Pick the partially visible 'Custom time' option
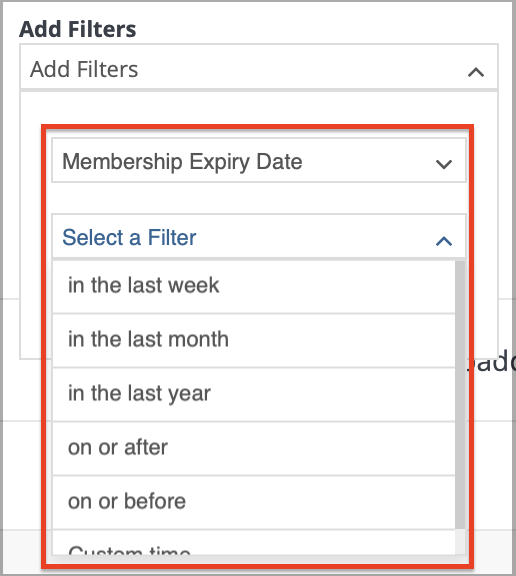 [254, 543]
